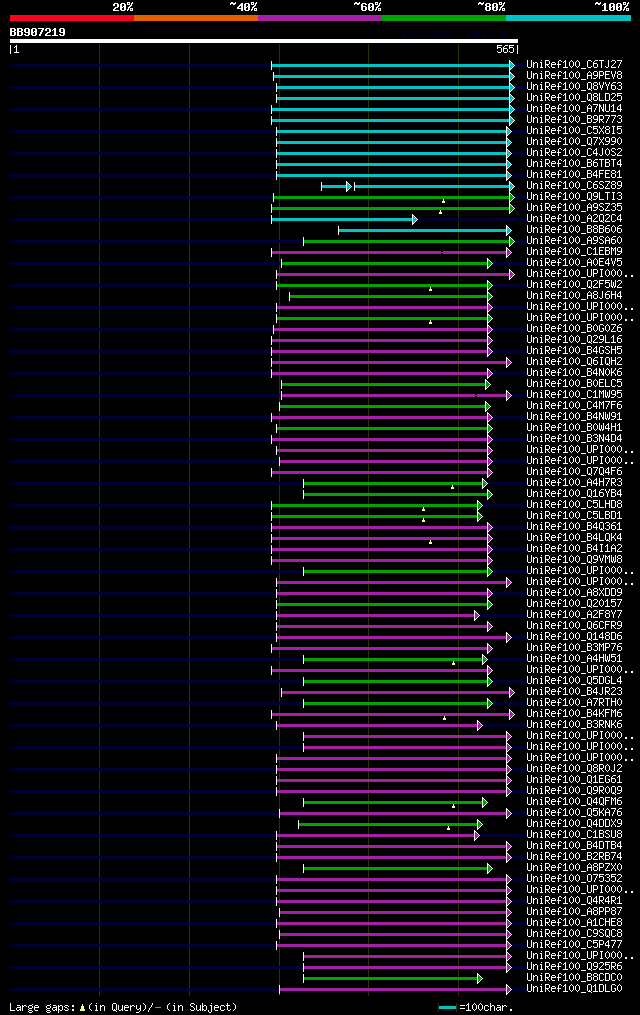Click the orange 40% identity legend segment
The image size is (640, 1015).
(x=196, y=18)
